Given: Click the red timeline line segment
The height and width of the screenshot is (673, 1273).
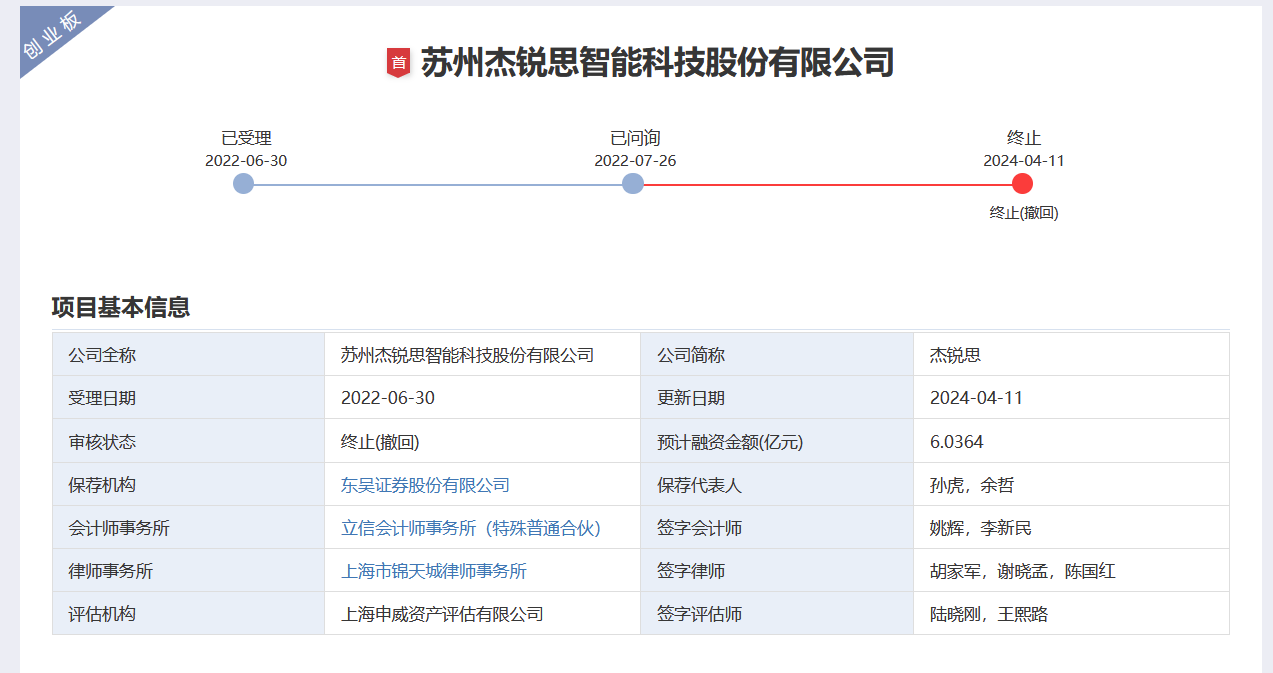Looking at the screenshot, I should [x=827, y=185].
